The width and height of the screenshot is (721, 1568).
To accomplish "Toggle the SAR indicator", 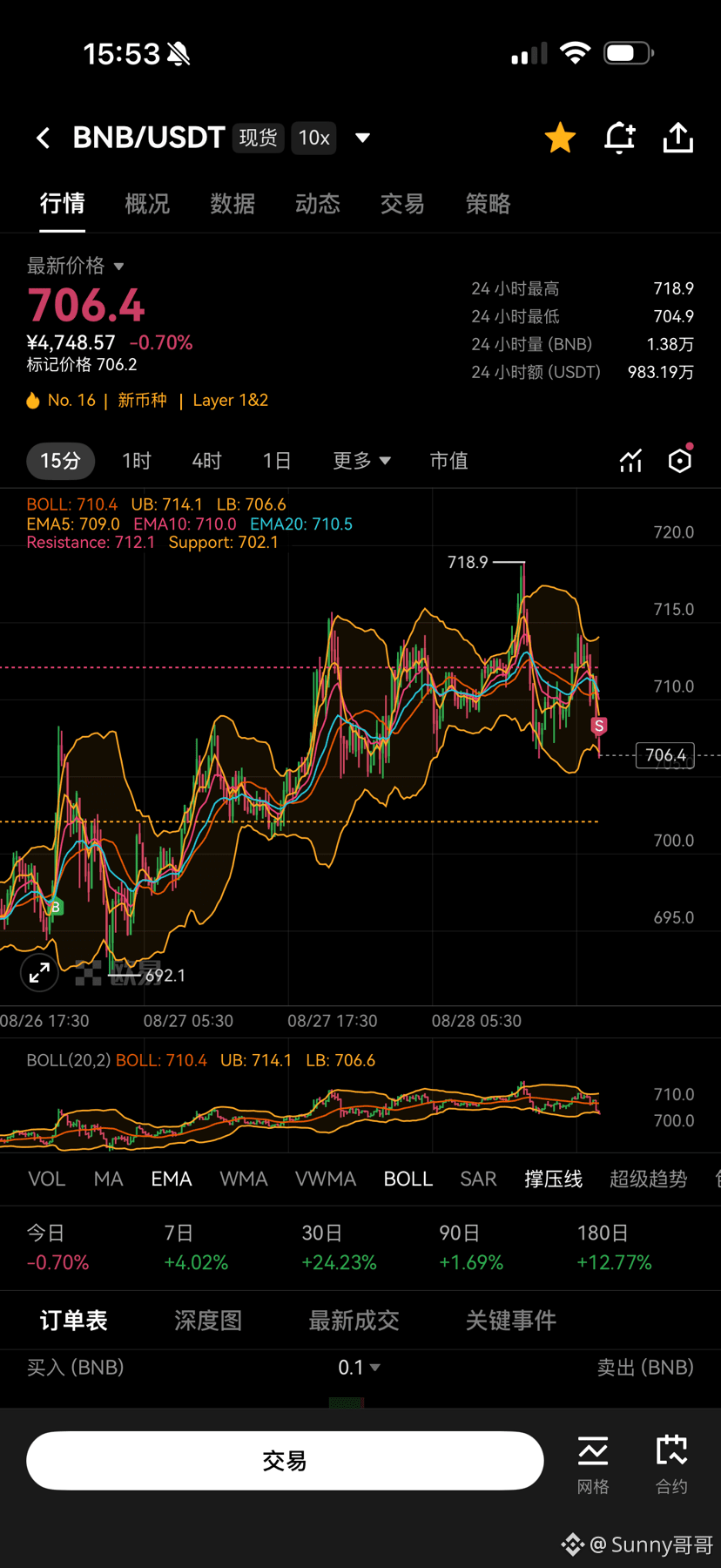I will [478, 1179].
